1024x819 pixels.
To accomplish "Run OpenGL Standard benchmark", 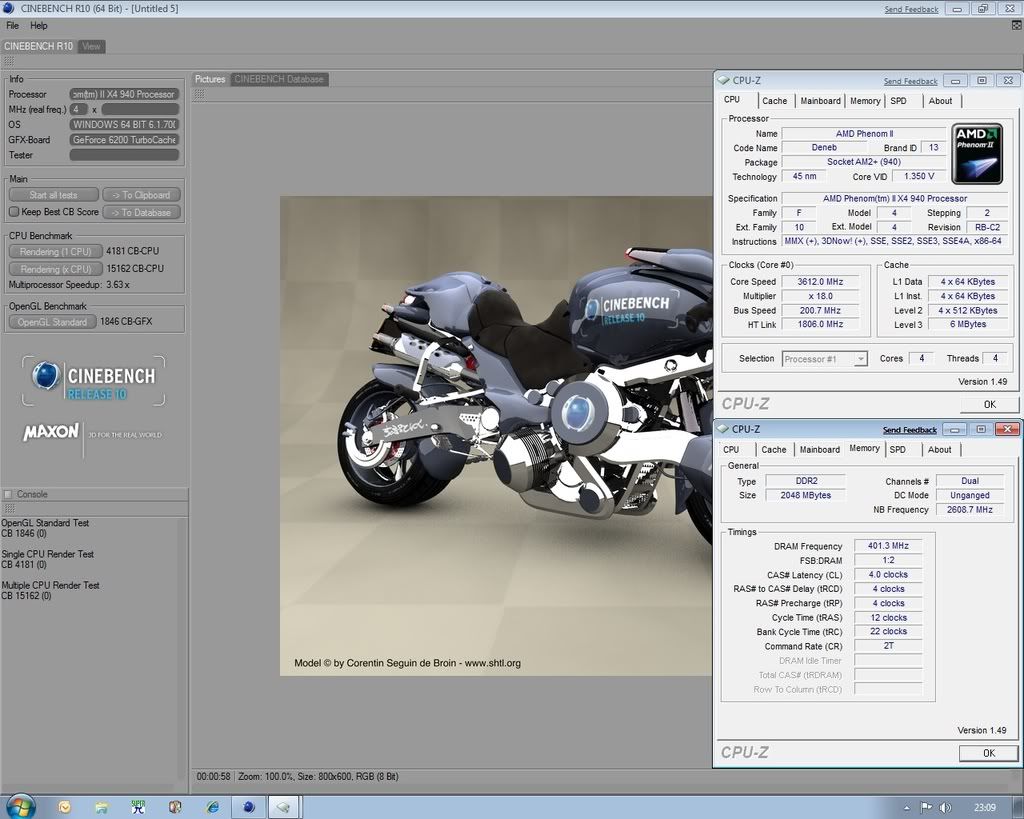I will [x=52, y=322].
